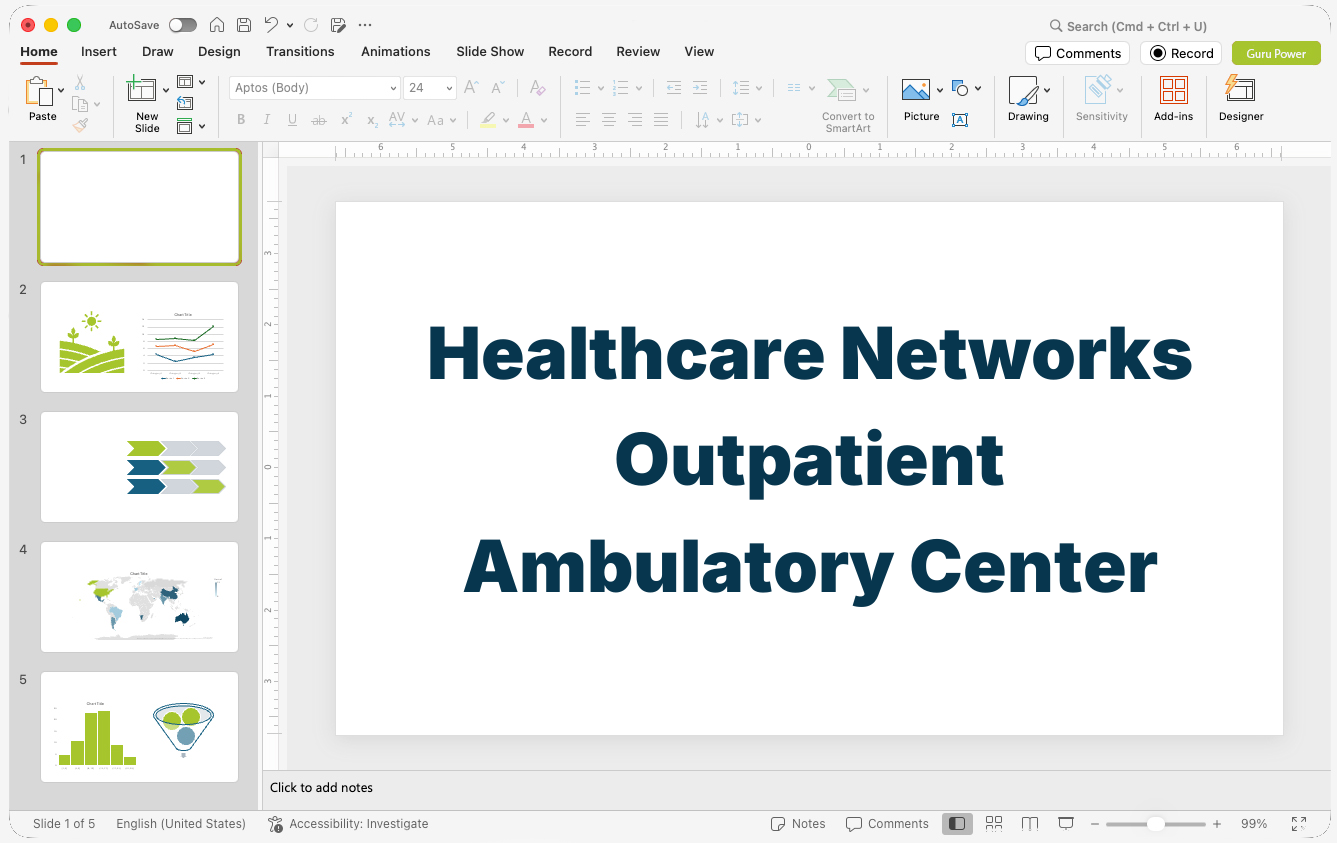Open the font name Aptos (Body) dropdown

coord(393,88)
